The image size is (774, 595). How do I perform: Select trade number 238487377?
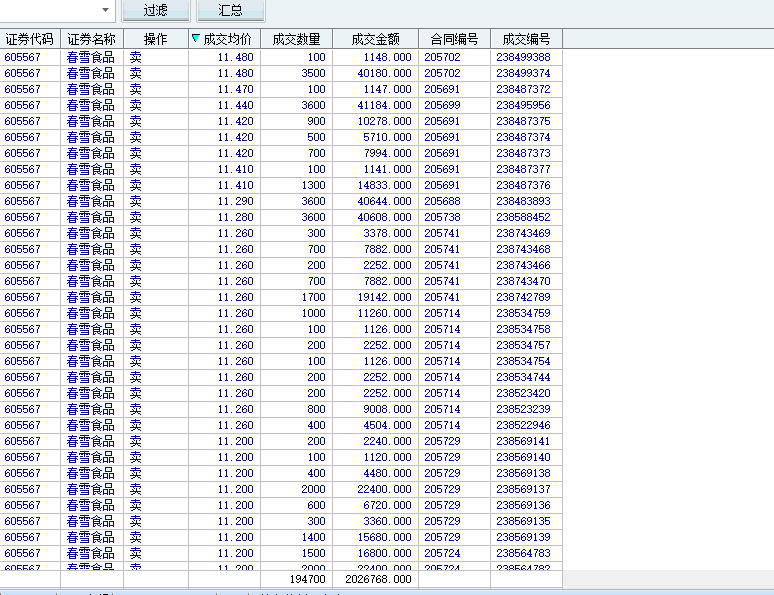click(523, 169)
